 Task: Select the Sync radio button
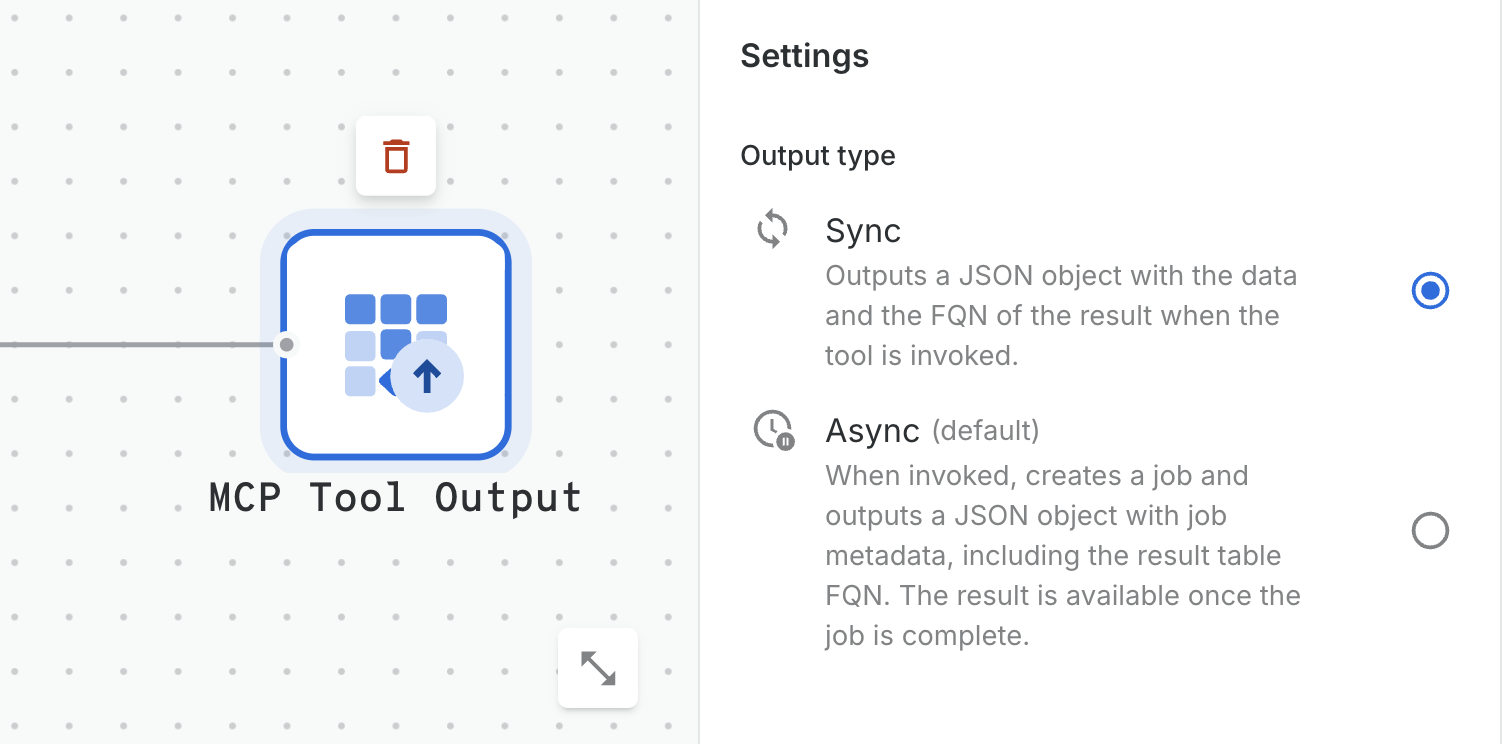(x=1430, y=291)
